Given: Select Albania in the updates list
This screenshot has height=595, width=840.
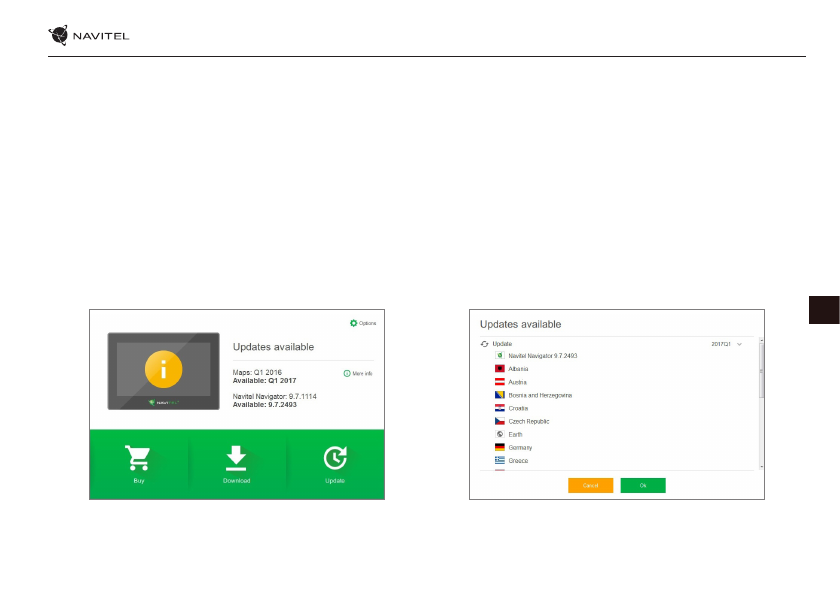Looking at the screenshot, I should click(518, 369).
